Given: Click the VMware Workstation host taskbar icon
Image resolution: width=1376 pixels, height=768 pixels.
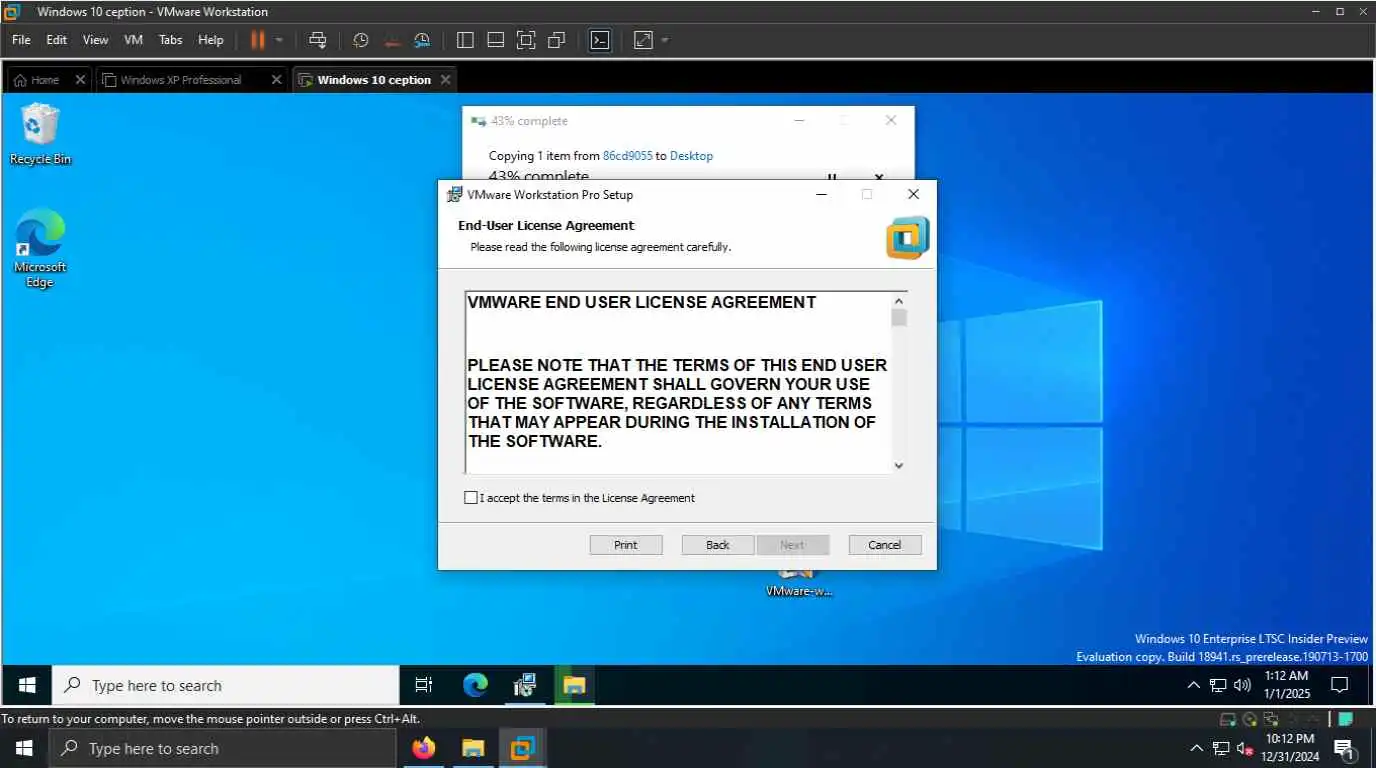Looking at the screenshot, I should (x=522, y=748).
